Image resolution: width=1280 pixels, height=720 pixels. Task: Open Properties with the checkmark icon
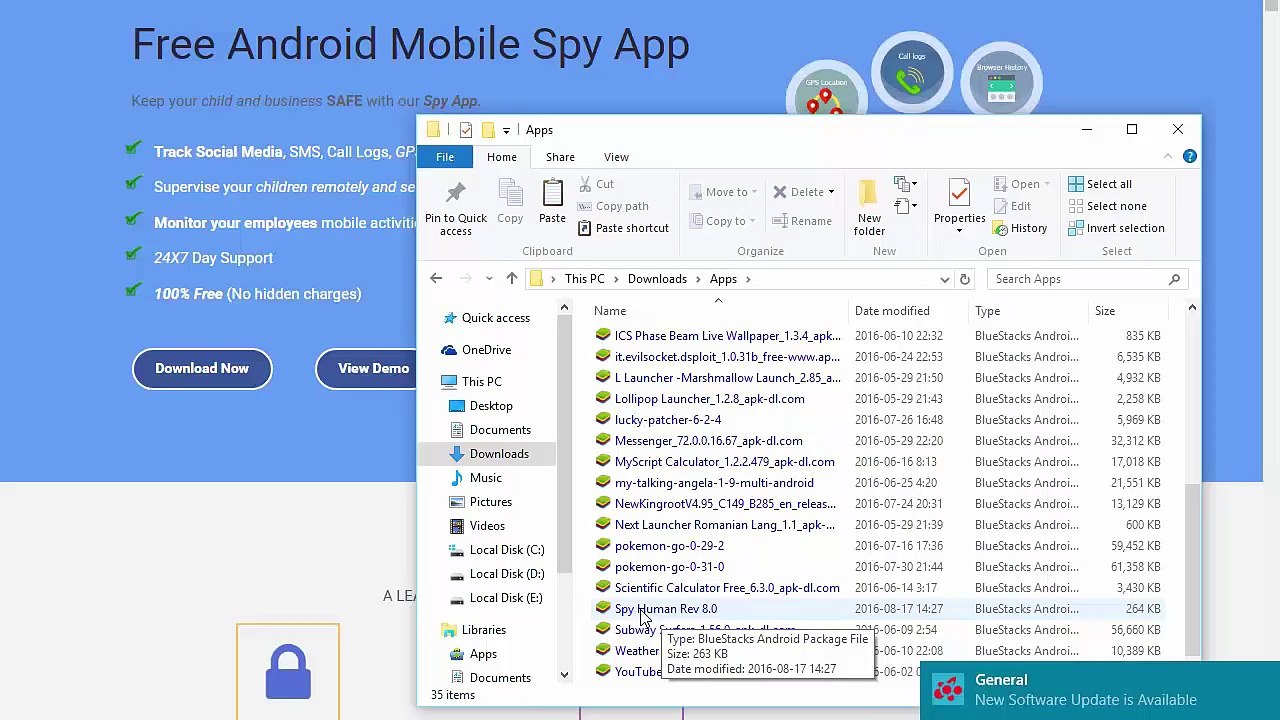click(x=959, y=192)
